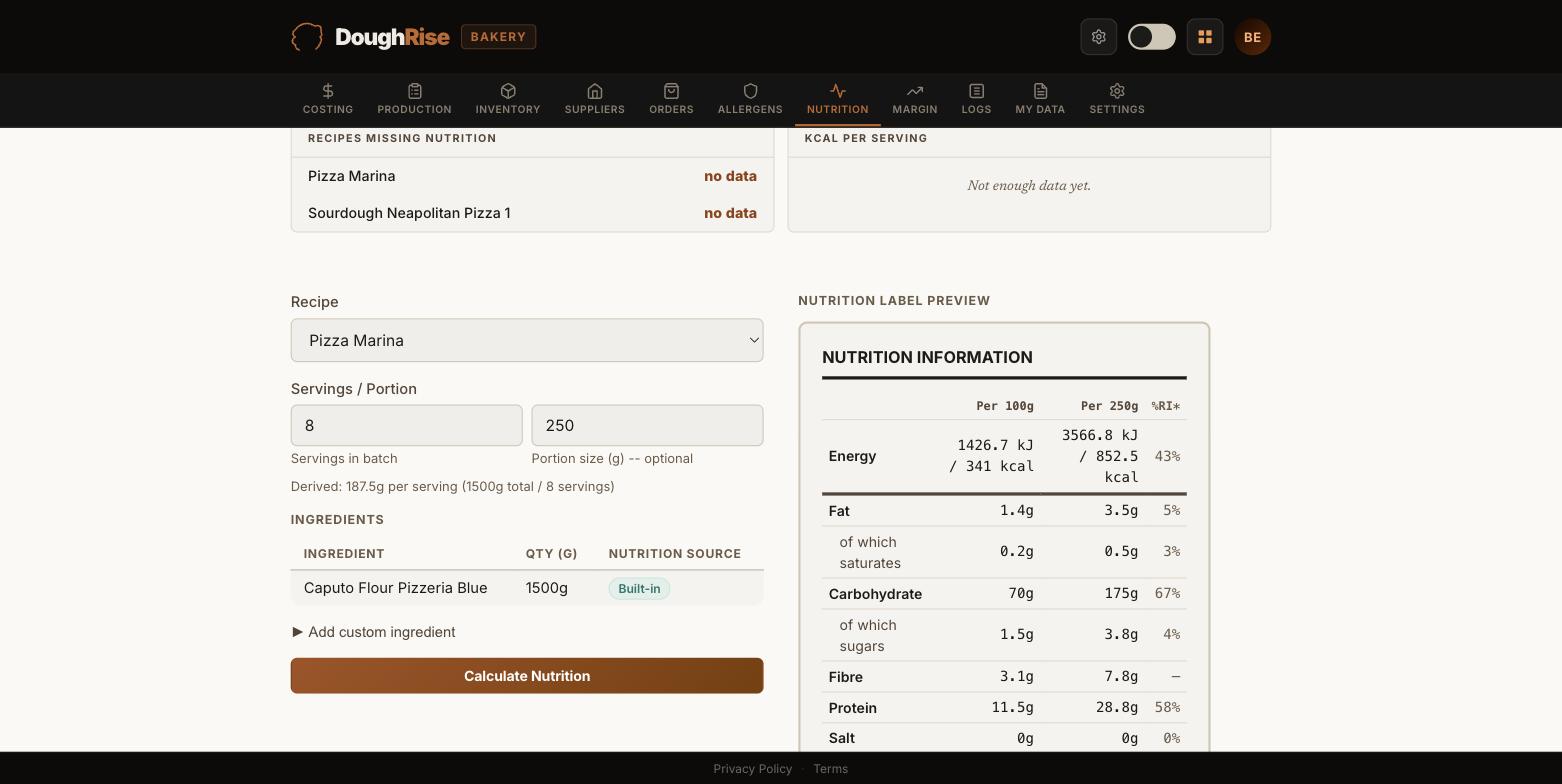Click the Carbohydrate row label
The width and height of the screenshot is (1562, 784).
pyautogui.click(x=875, y=594)
